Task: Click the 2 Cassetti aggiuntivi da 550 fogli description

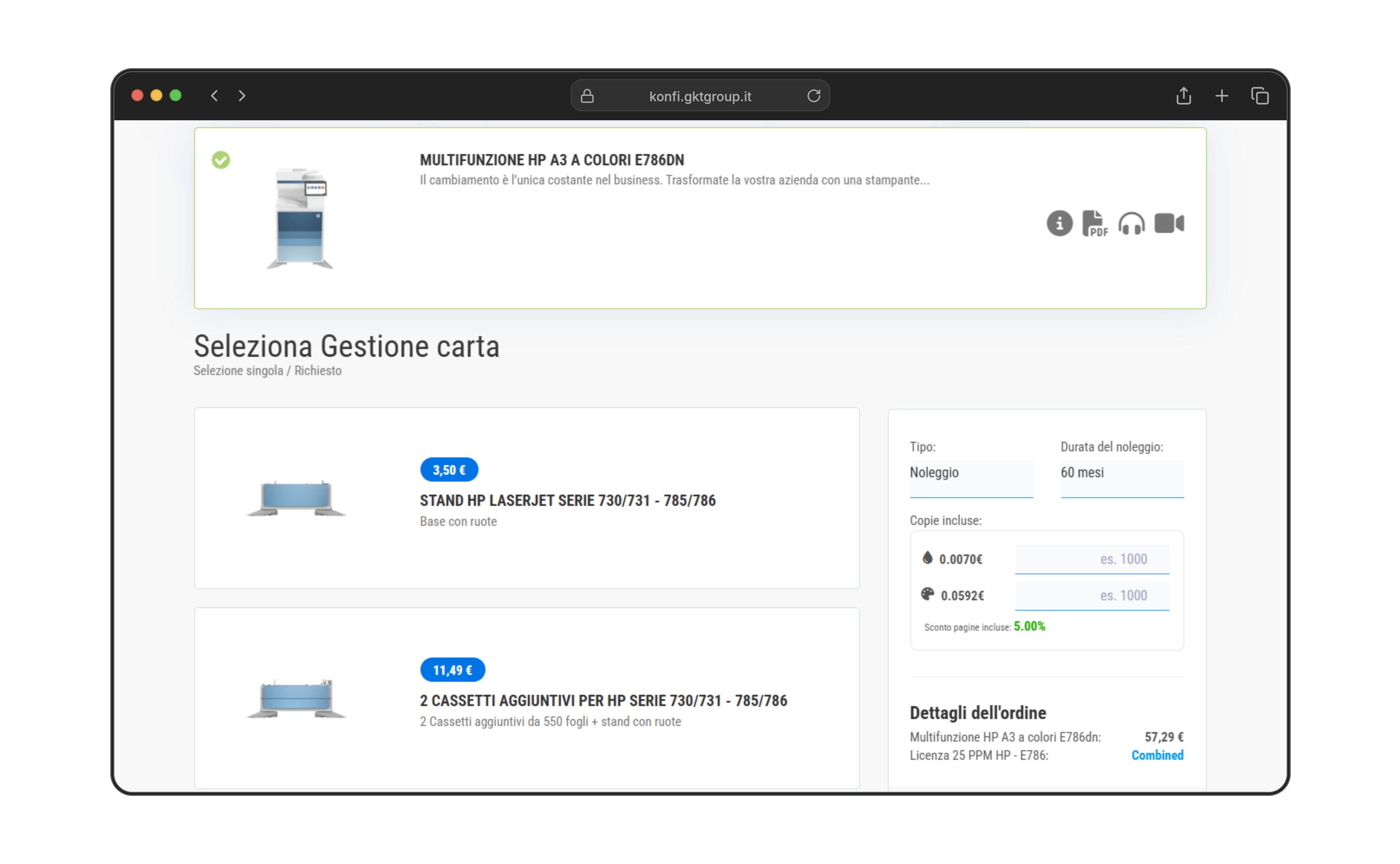Action: click(551, 721)
